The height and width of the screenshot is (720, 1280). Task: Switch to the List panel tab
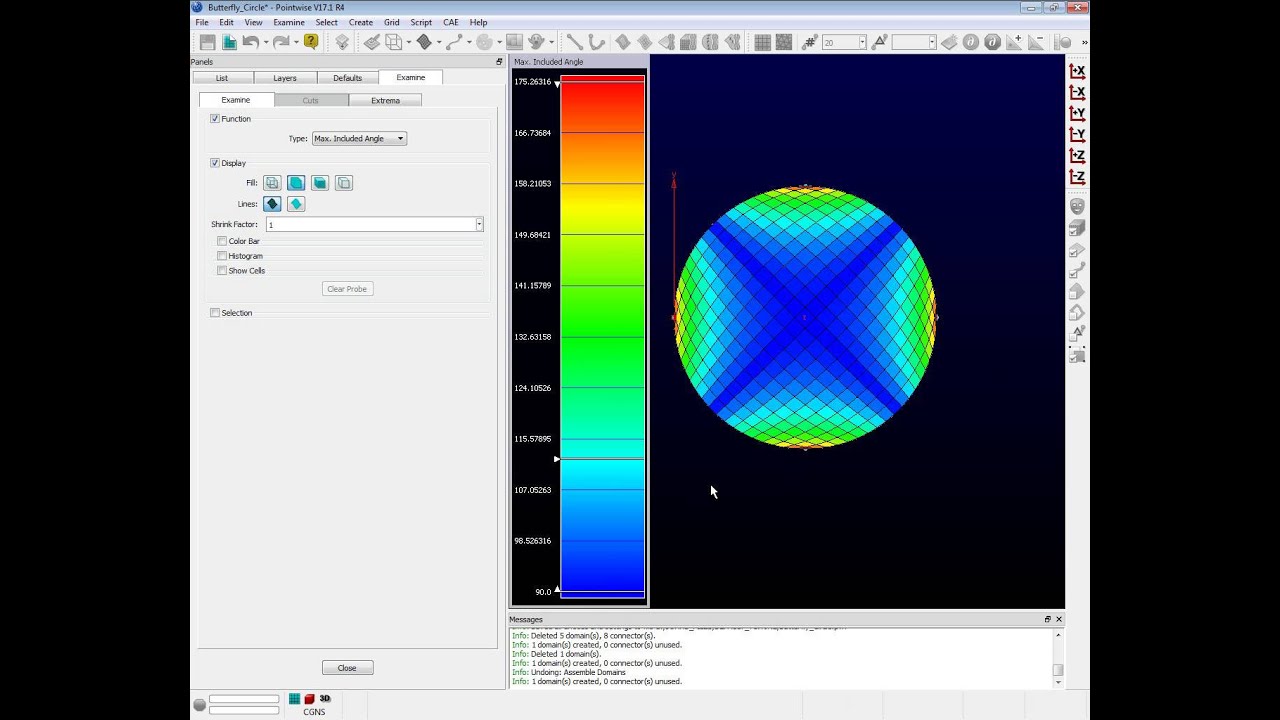(222, 78)
